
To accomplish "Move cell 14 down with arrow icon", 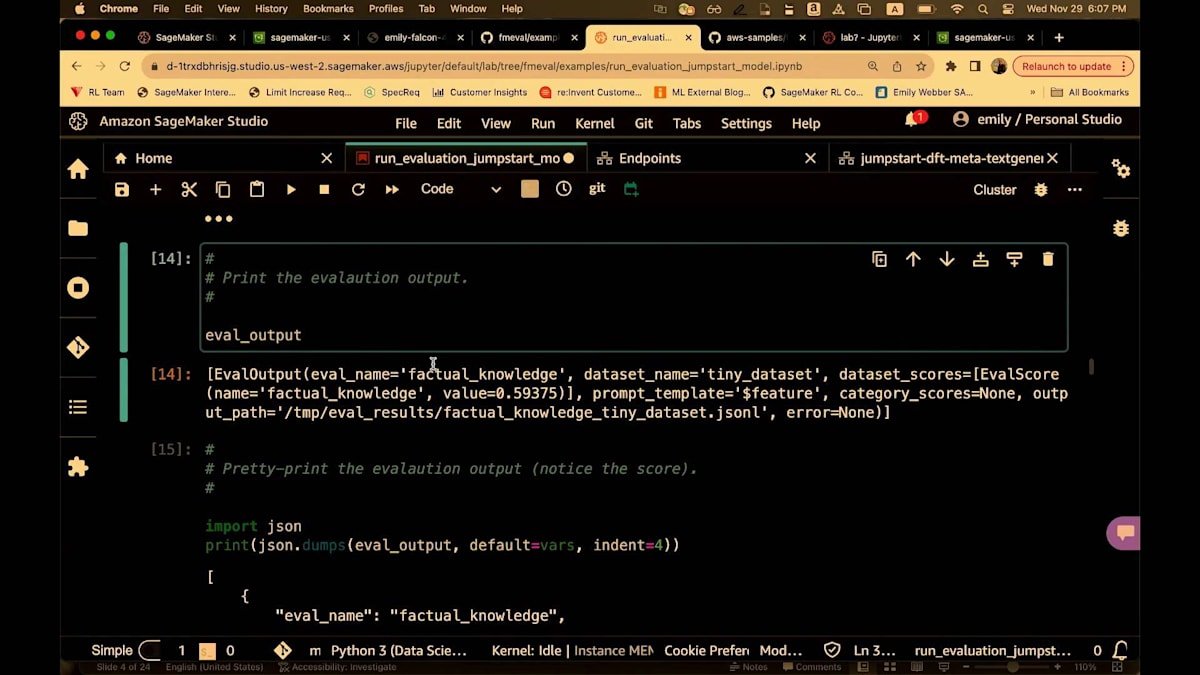I will (x=947, y=259).
